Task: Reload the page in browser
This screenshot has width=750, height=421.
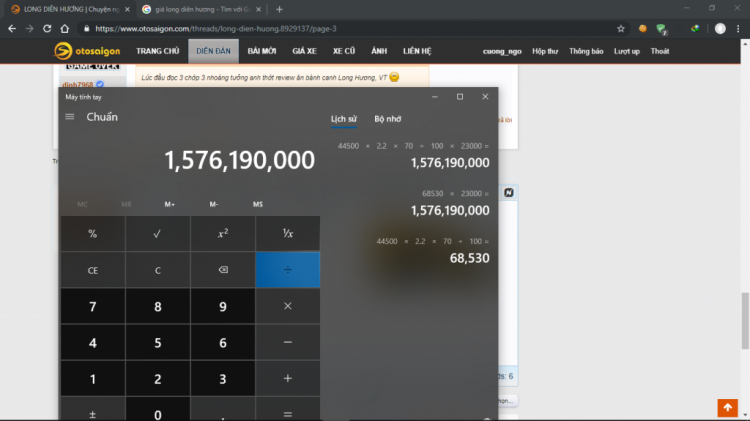Action: point(47,29)
